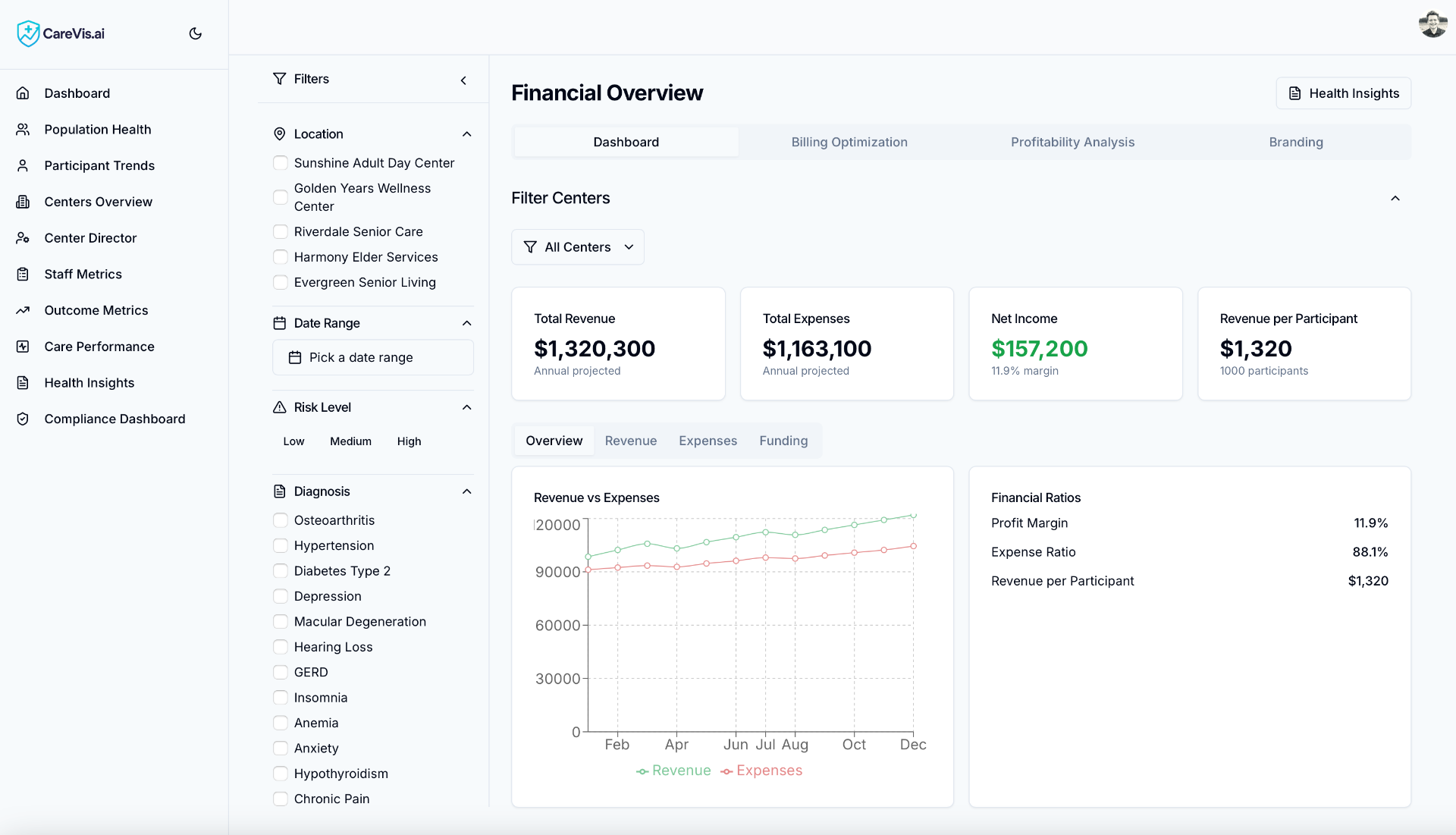The image size is (1456, 835).
Task: Click the Center Director icon
Action: click(x=23, y=238)
